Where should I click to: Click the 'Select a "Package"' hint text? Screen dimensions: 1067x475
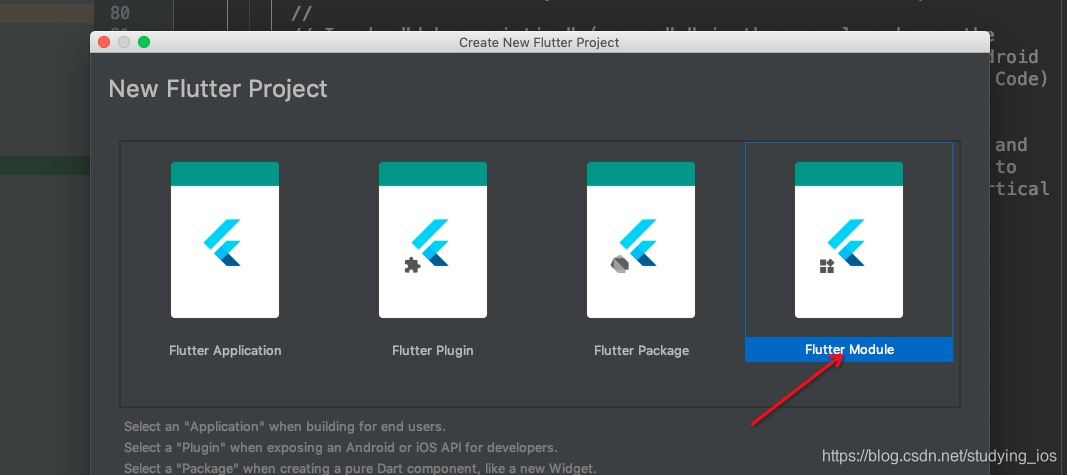[x=360, y=468]
